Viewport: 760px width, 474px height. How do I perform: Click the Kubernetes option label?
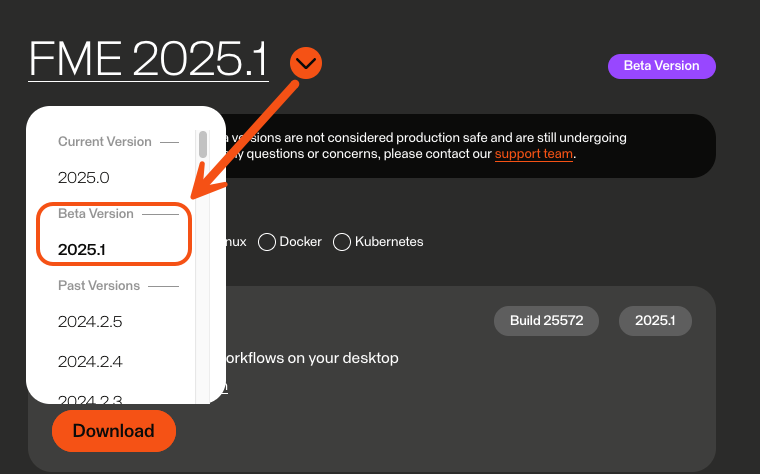(x=389, y=241)
